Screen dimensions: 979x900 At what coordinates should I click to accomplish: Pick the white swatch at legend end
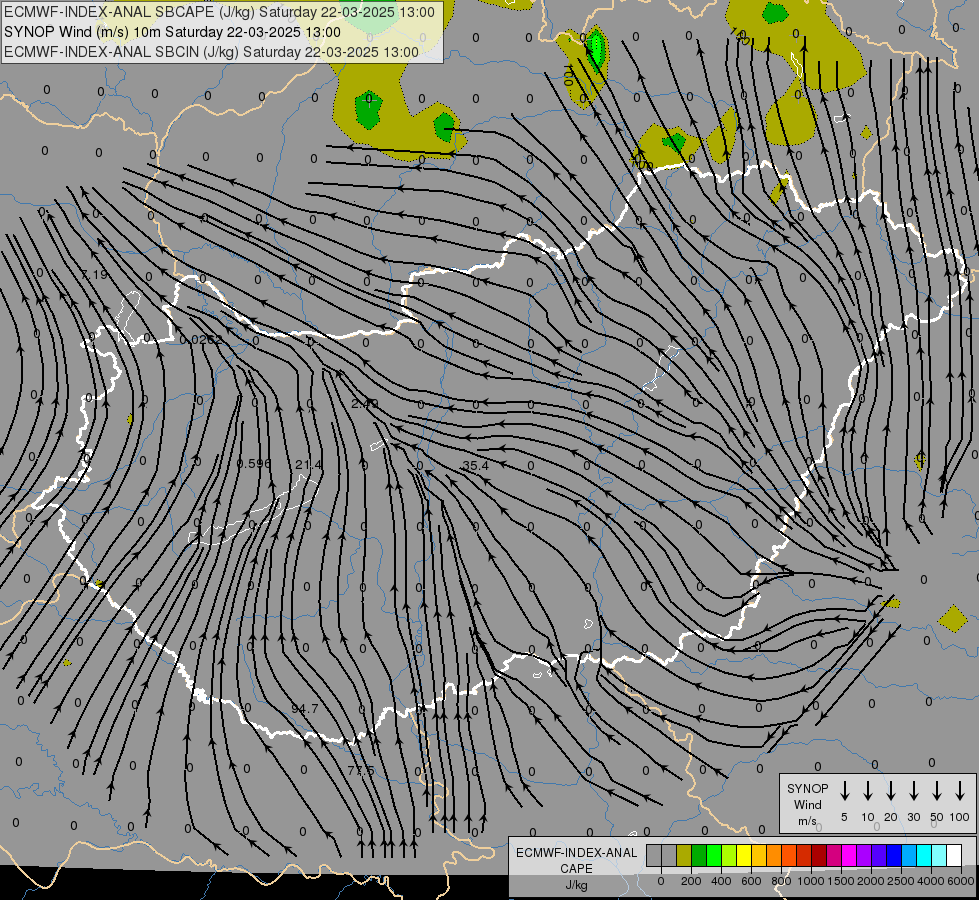click(x=954, y=856)
